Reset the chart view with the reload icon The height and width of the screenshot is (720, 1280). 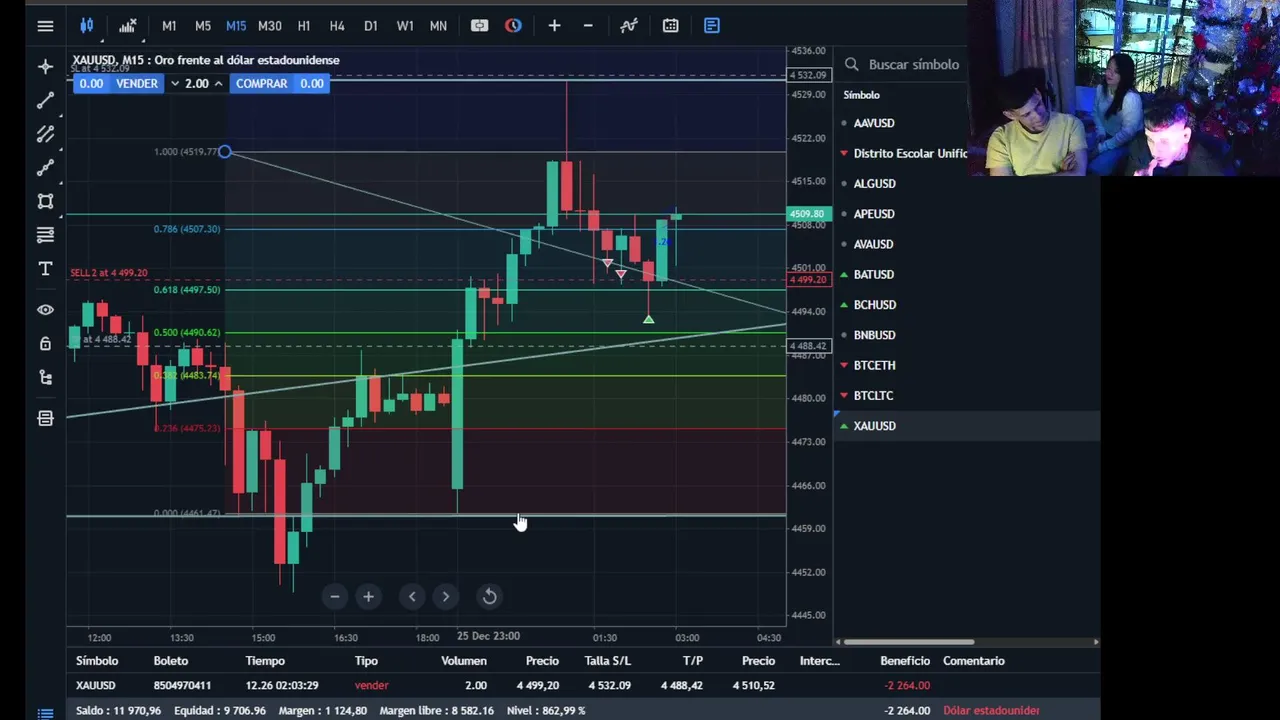(x=490, y=597)
